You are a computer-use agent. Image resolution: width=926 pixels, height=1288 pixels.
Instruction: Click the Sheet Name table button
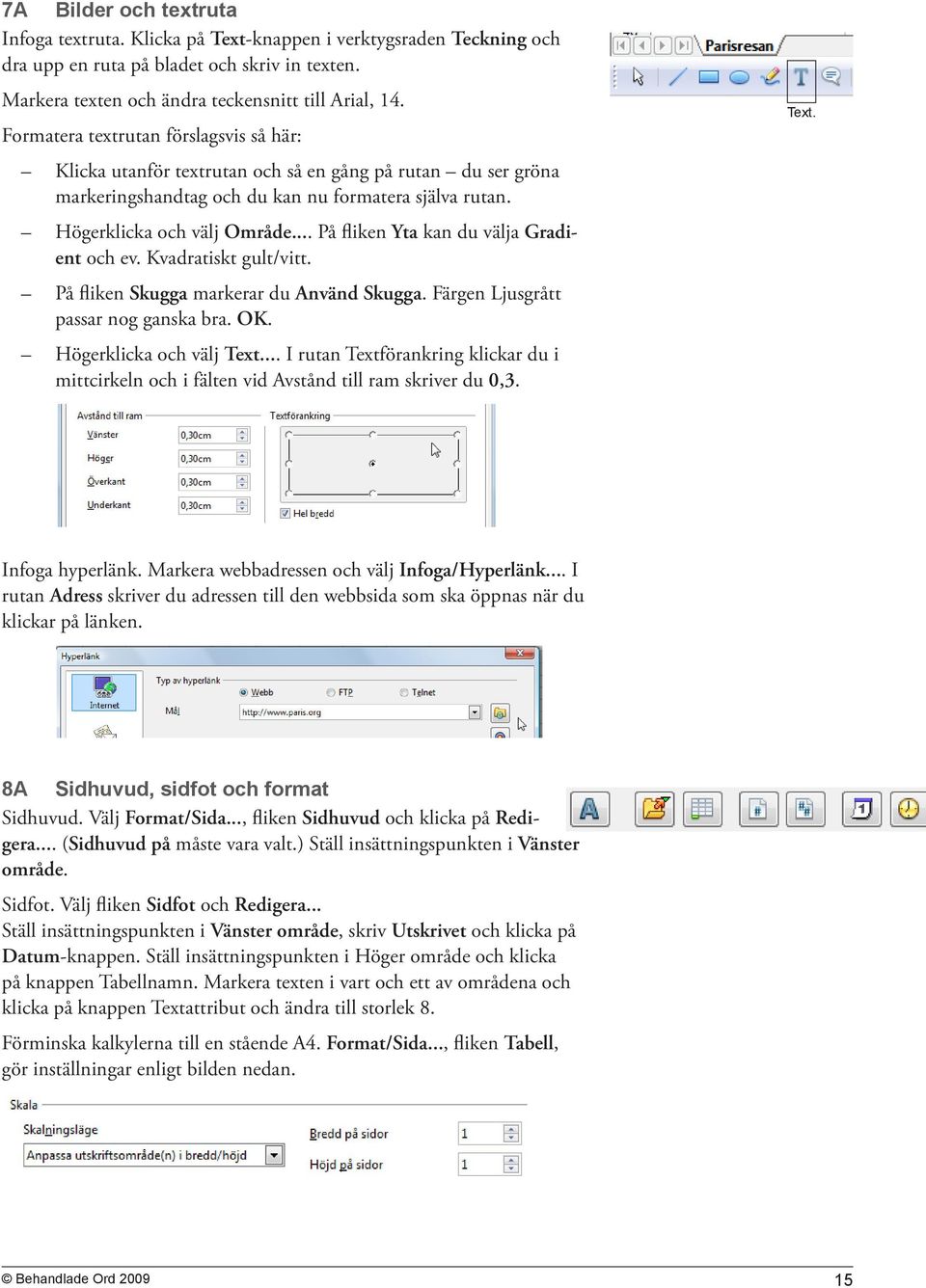(x=702, y=809)
